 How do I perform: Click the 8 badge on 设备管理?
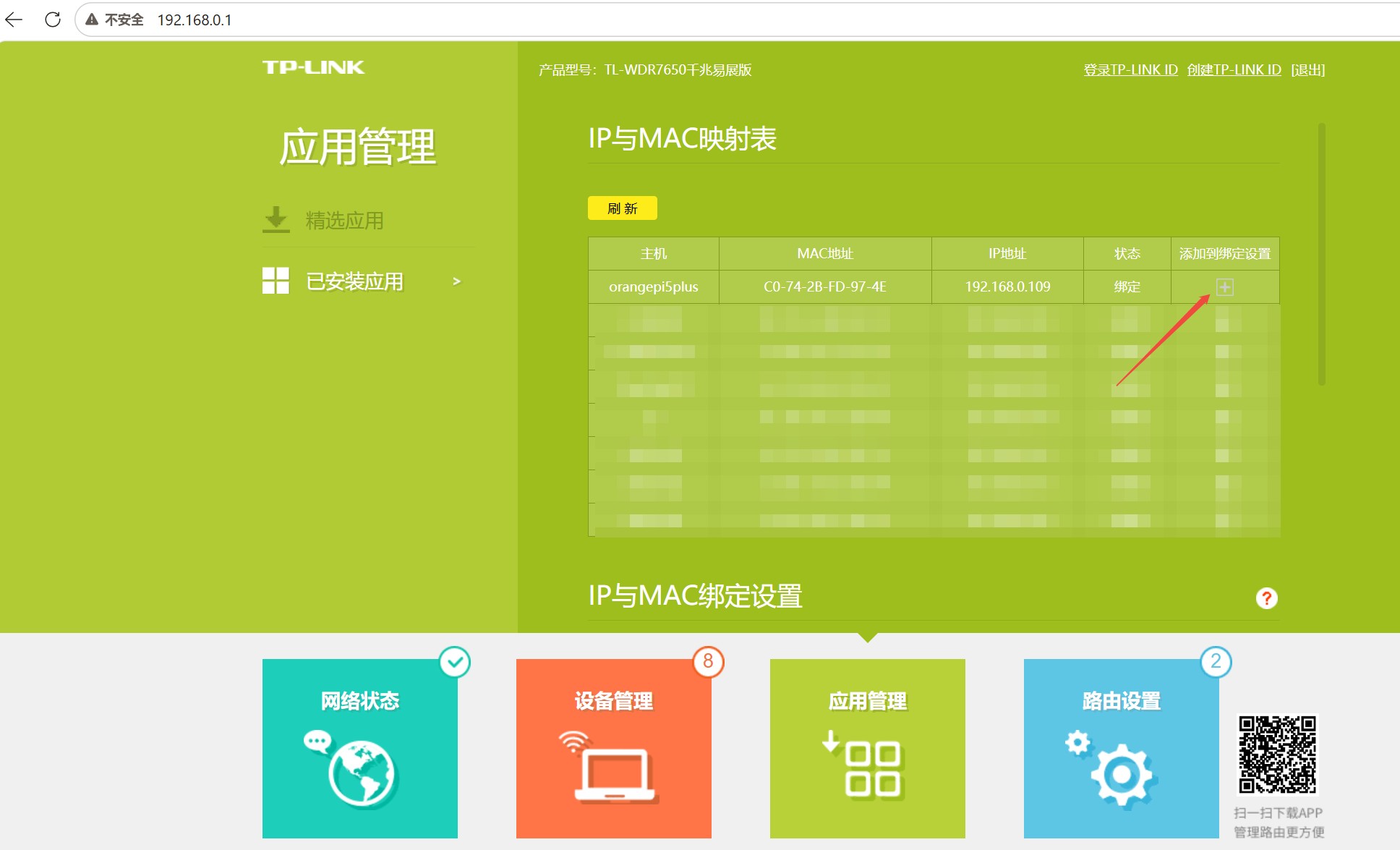tap(709, 662)
